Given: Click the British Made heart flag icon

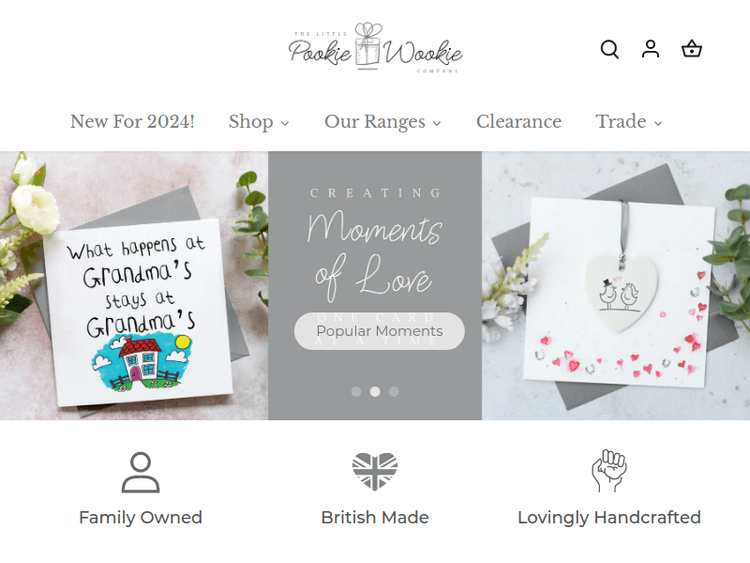Looking at the screenshot, I should tap(375, 472).
